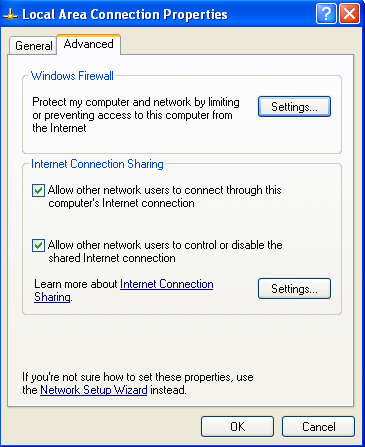The height and width of the screenshot is (447, 365).
Task: Toggle allow users to control shared connection checkbox
Action: [x=38, y=246]
